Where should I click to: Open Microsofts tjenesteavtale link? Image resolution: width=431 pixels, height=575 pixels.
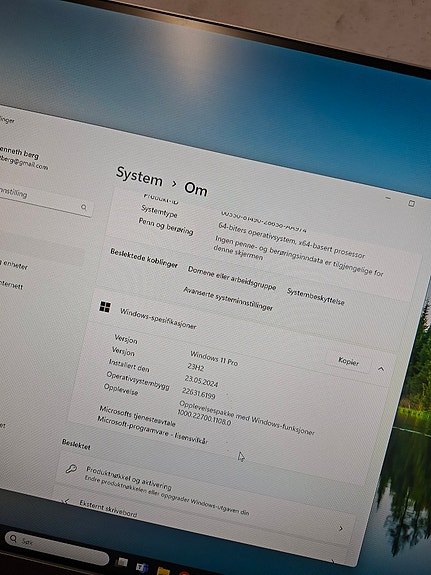[x=137, y=416]
